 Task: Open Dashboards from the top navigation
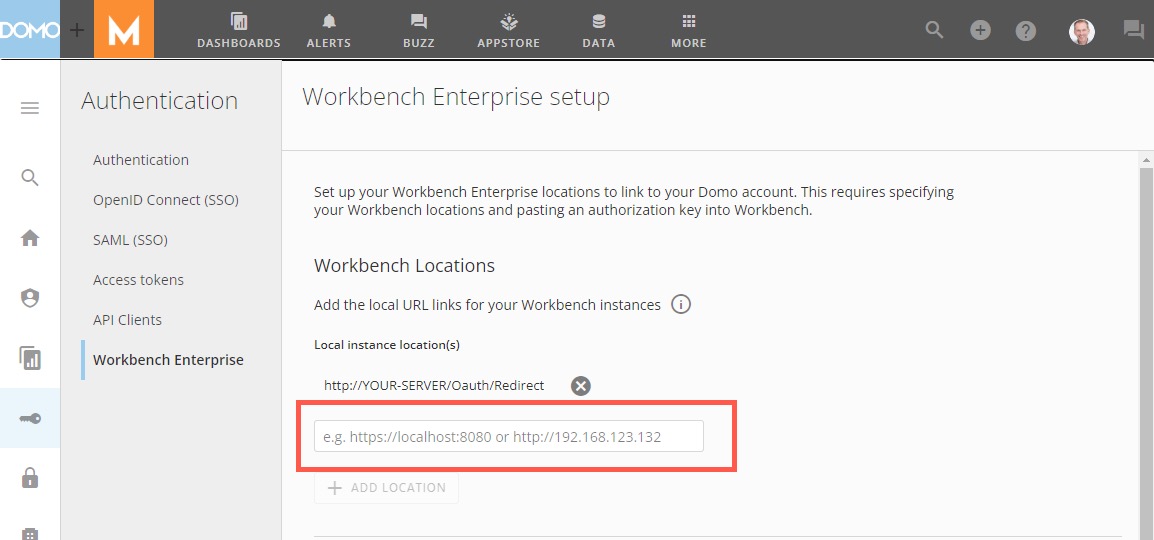click(x=238, y=31)
